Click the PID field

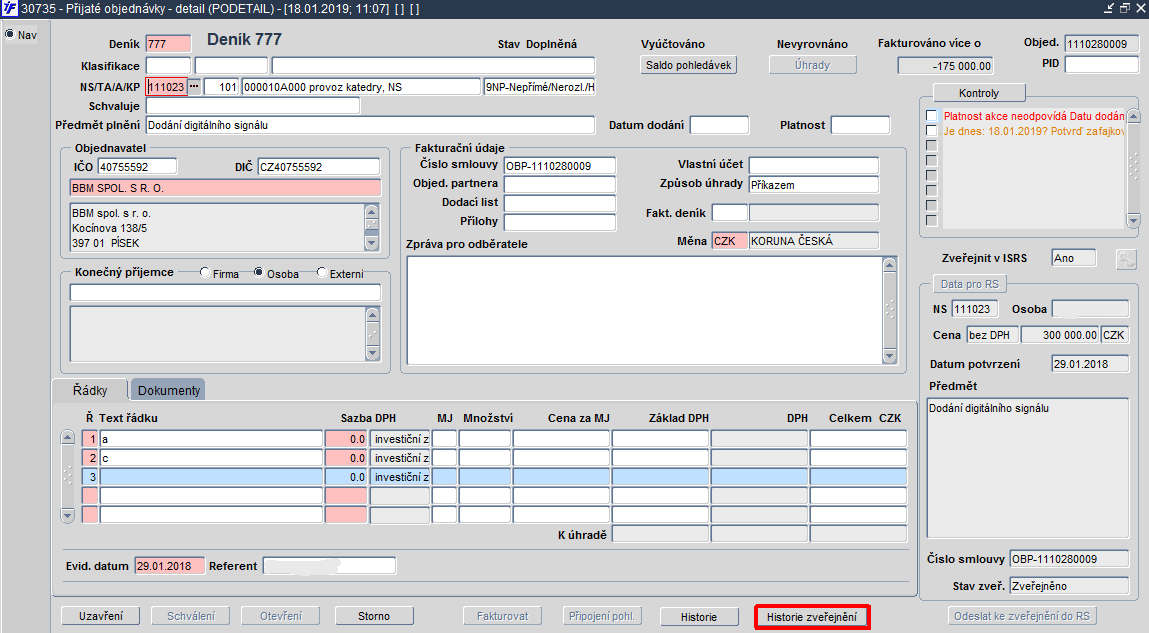click(x=1101, y=64)
